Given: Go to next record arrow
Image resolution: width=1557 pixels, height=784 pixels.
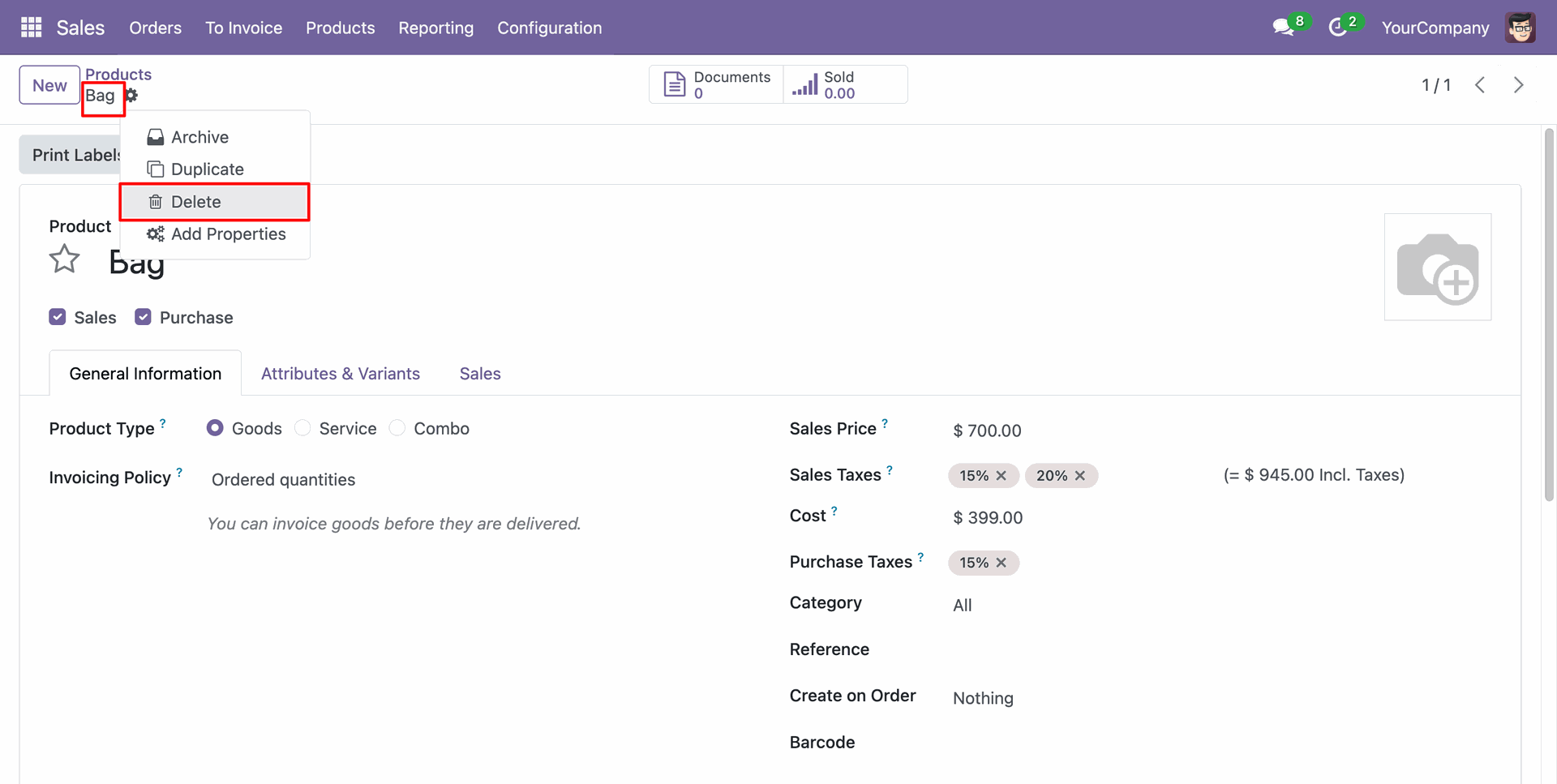Looking at the screenshot, I should tap(1518, 85).
